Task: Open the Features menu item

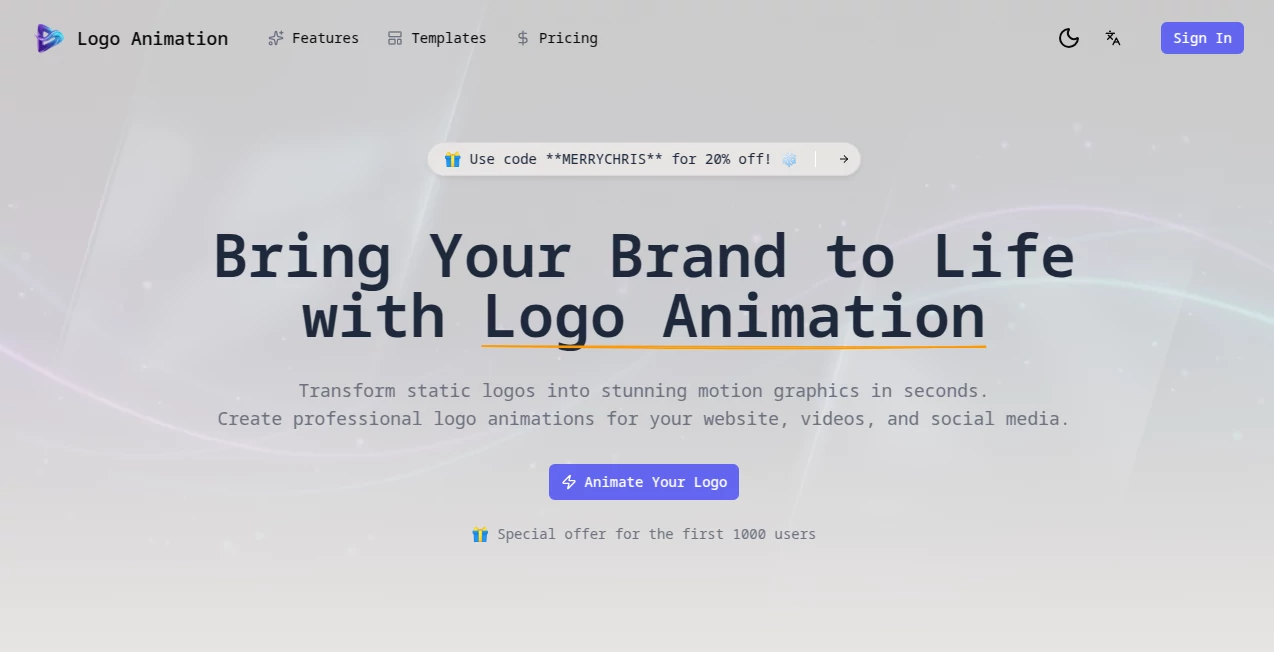Action: pos(324,37)
